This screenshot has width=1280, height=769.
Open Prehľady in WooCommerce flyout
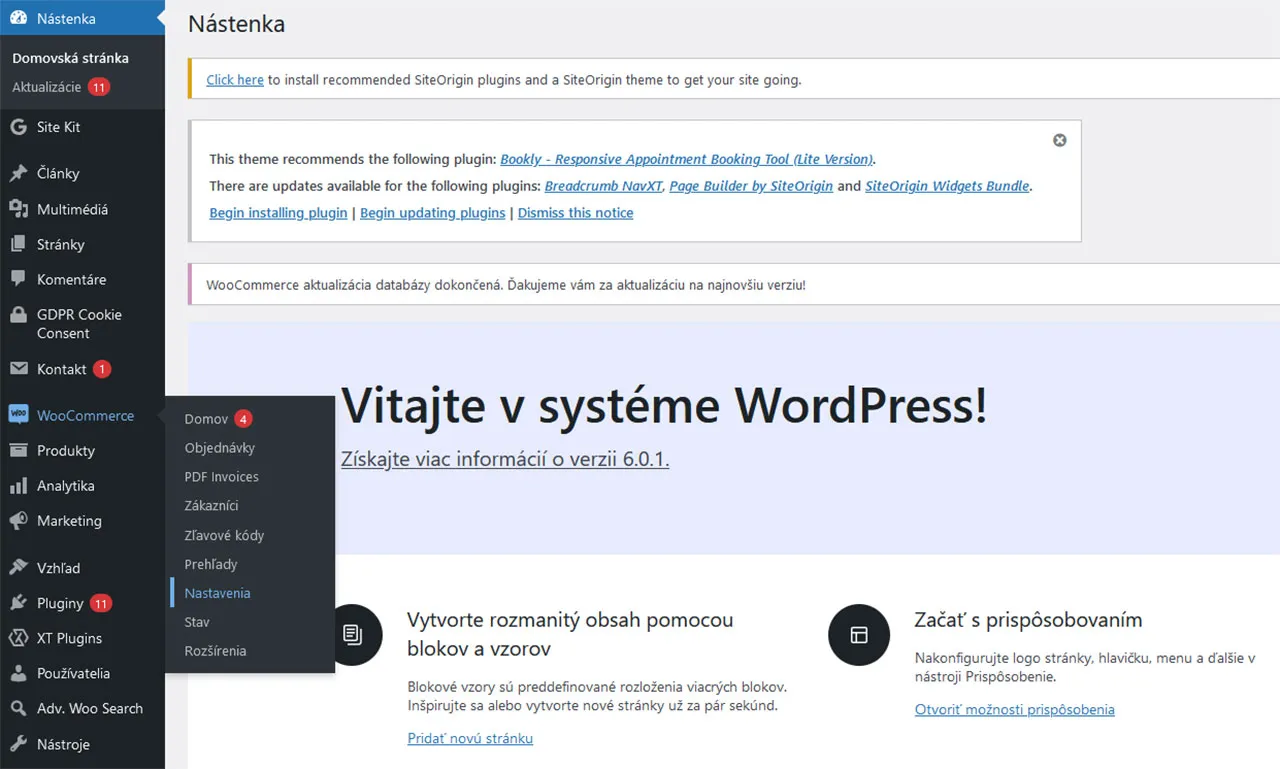point(211,564)
